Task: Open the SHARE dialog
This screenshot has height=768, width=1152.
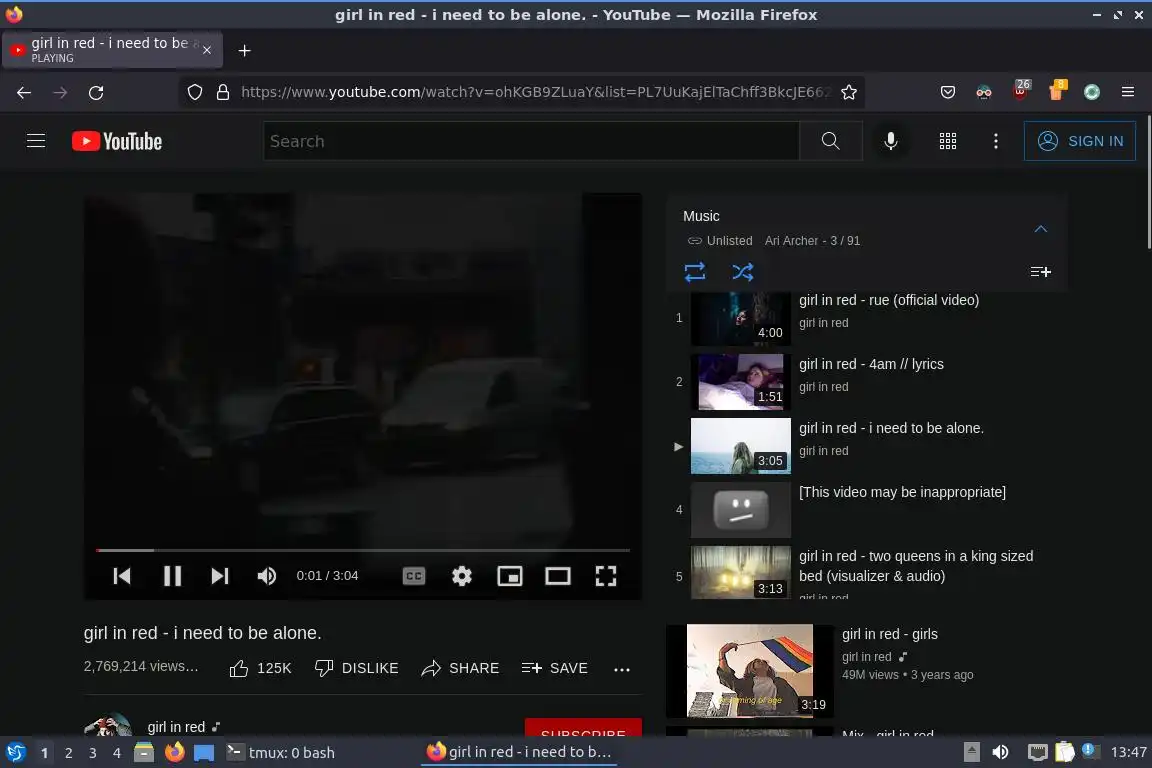Action: [x=461, y=668]
